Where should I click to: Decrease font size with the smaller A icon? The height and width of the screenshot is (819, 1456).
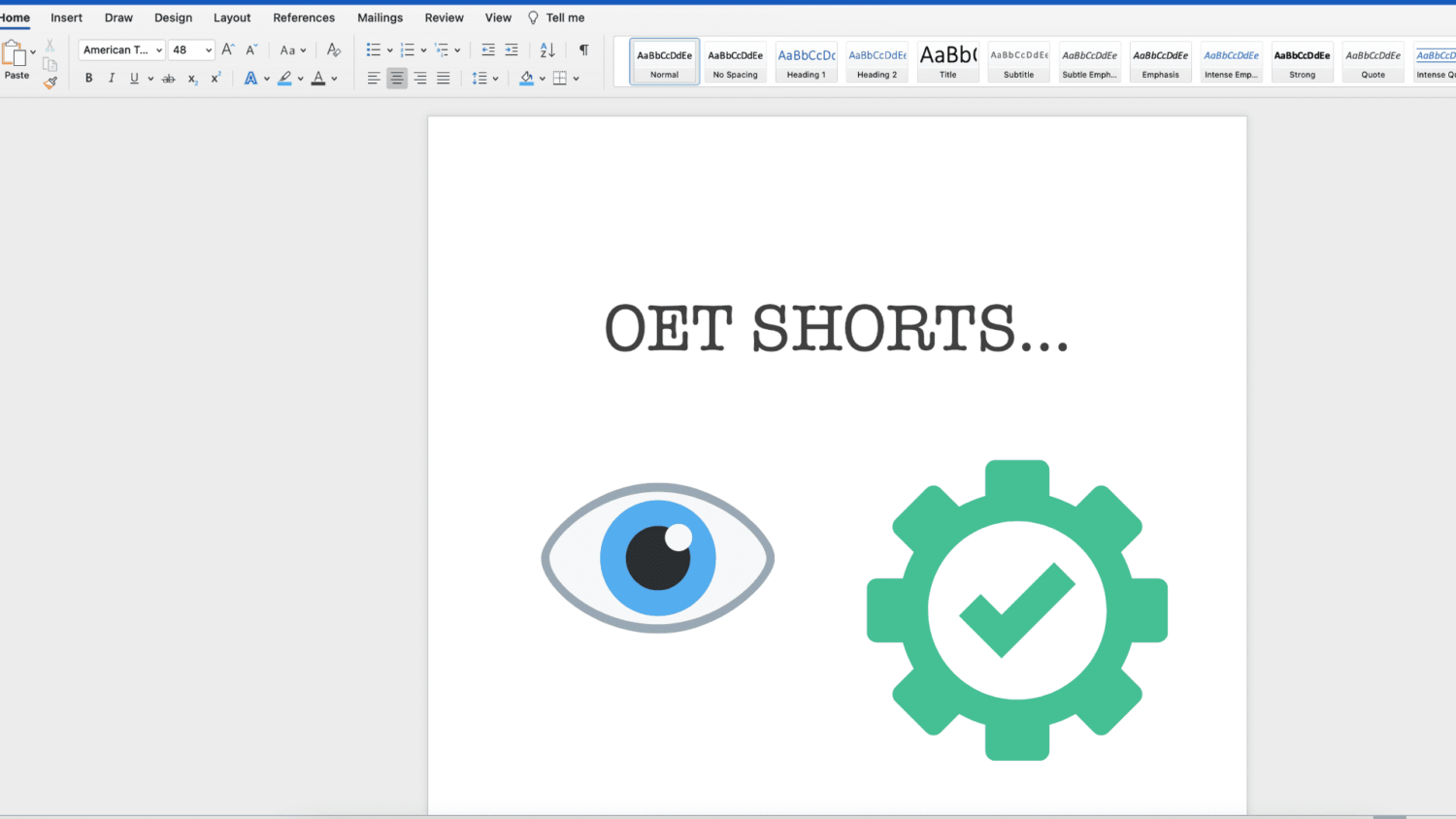click(251, 49)
